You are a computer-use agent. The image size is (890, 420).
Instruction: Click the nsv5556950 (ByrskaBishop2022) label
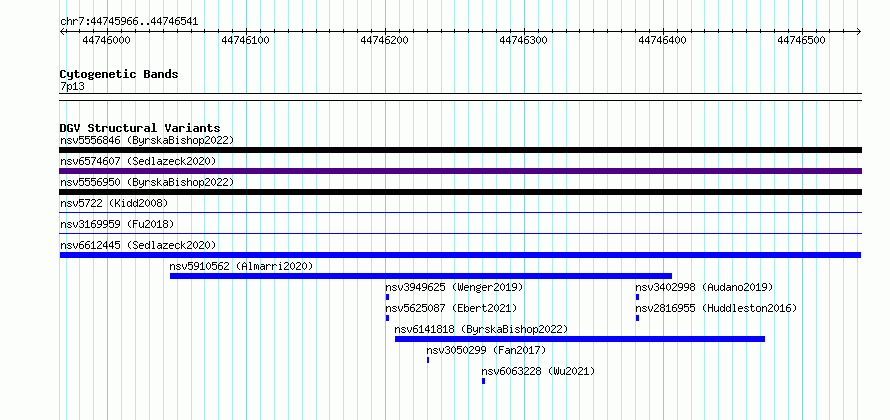(x=147, y=182)
